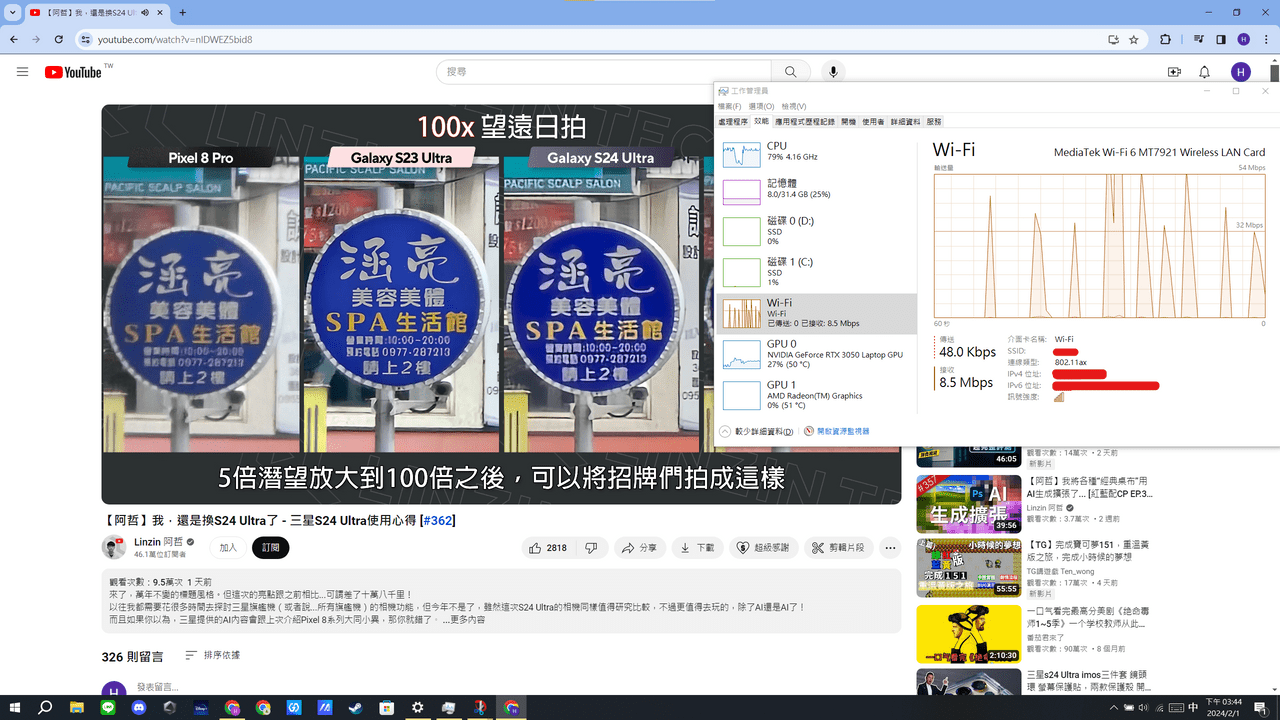This screenshot has height=720, width=1280.
Task: Toggle the 中 IME input mode
Action: [1193, 707]
